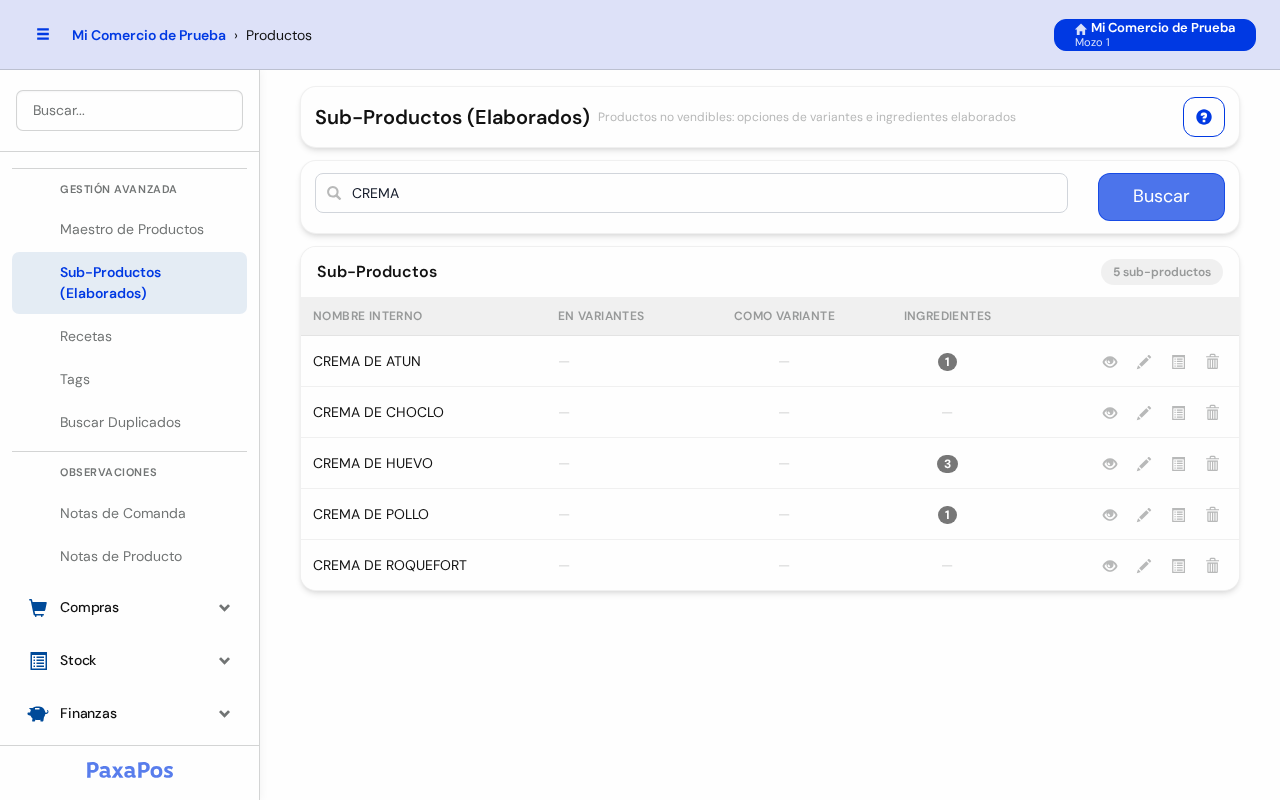Select Sub-Productos (Elaborados) in the sidebar
Viewport: 1280px width, 800px height.
[130, 283]
